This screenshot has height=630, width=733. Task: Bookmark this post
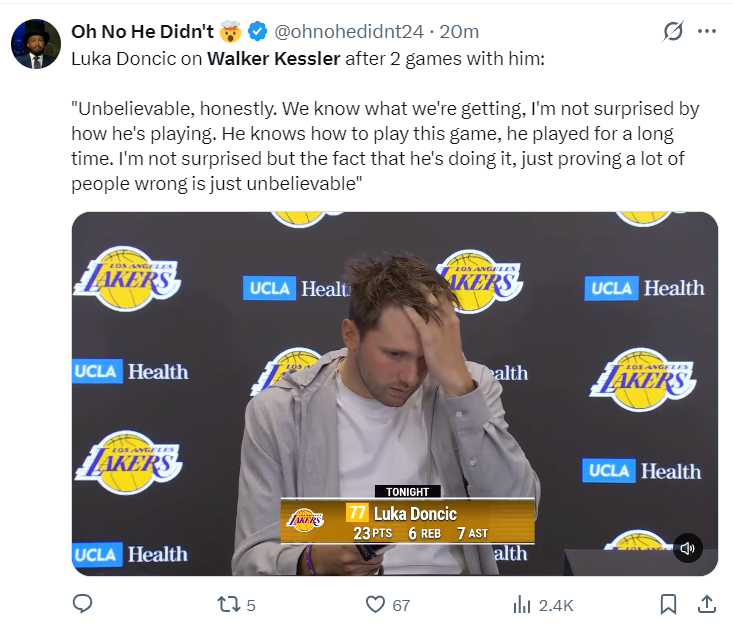(x=668, y=604)
